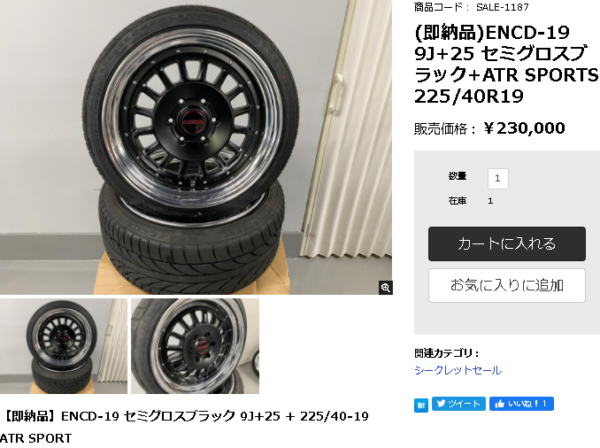Open the シークレットセール category link
The width and height of the screenshot is (600, 448).
458,370
